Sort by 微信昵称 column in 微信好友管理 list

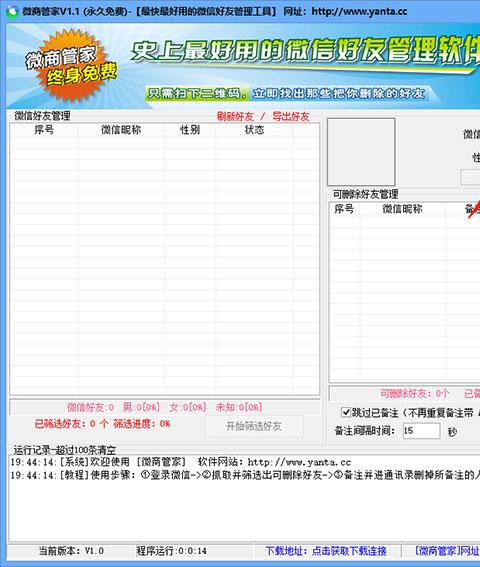tap(121, 130)
